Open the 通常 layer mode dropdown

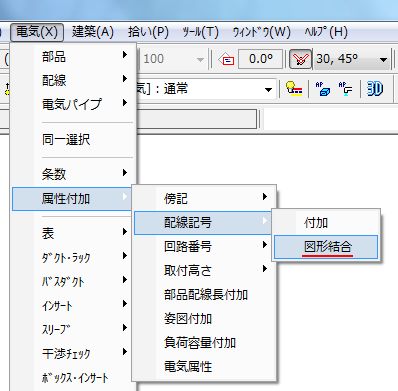pyautogui.click(x=268, y=89)
